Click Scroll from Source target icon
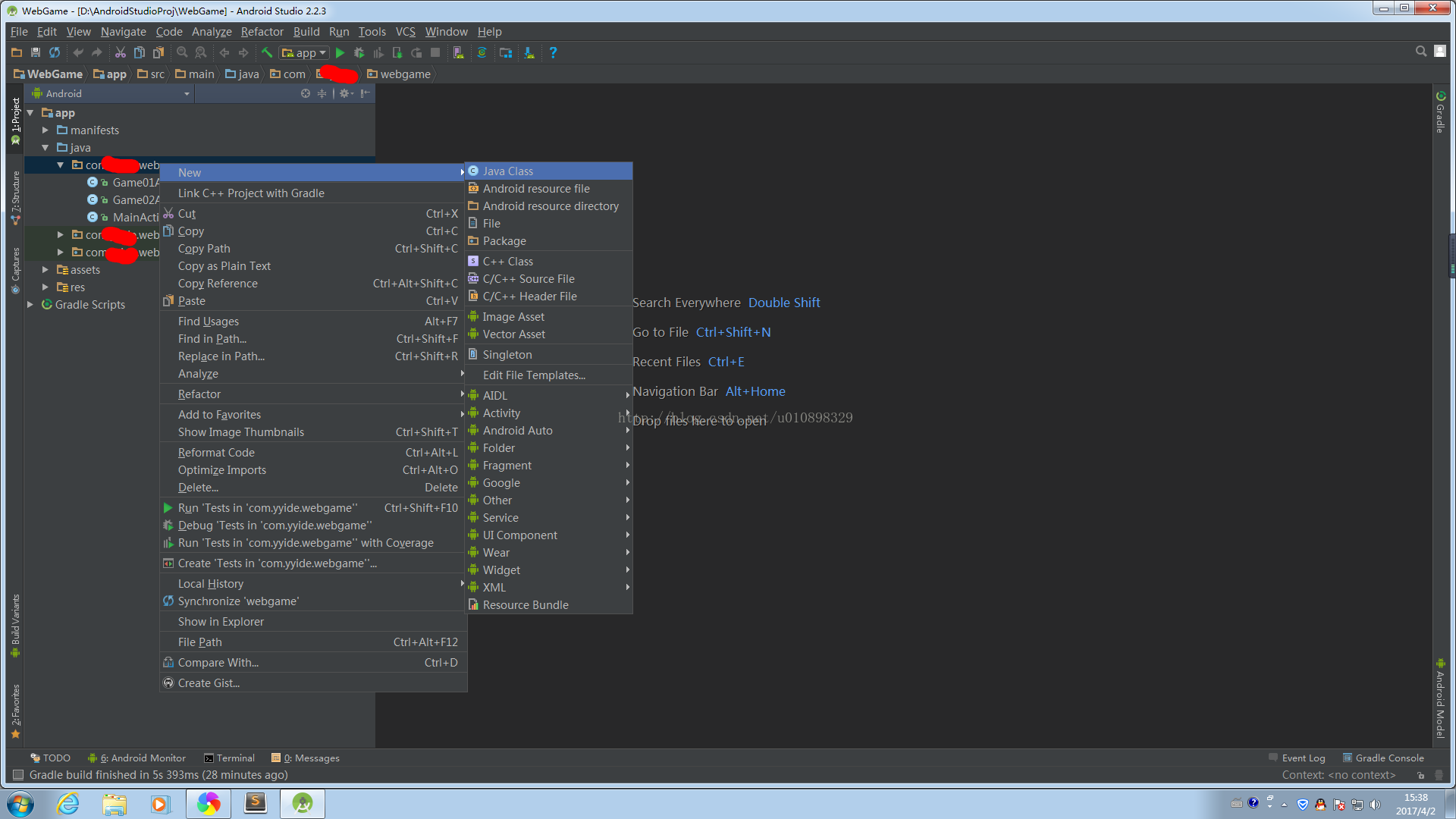 click(306, 93)
